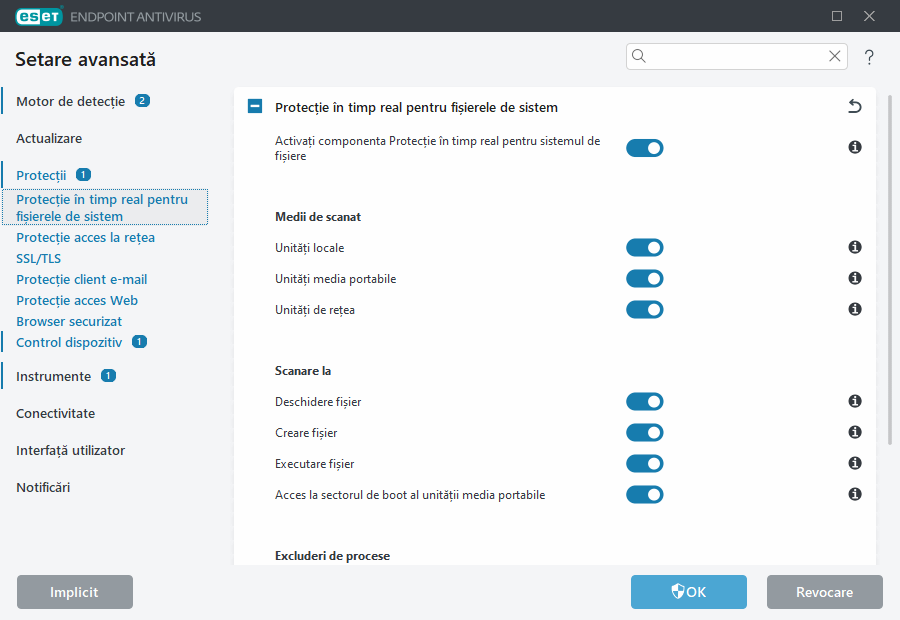This screenshot has height=620, width=900.
Task: Click the info icon for Unități media portabile
Action: tap(855, 278)
